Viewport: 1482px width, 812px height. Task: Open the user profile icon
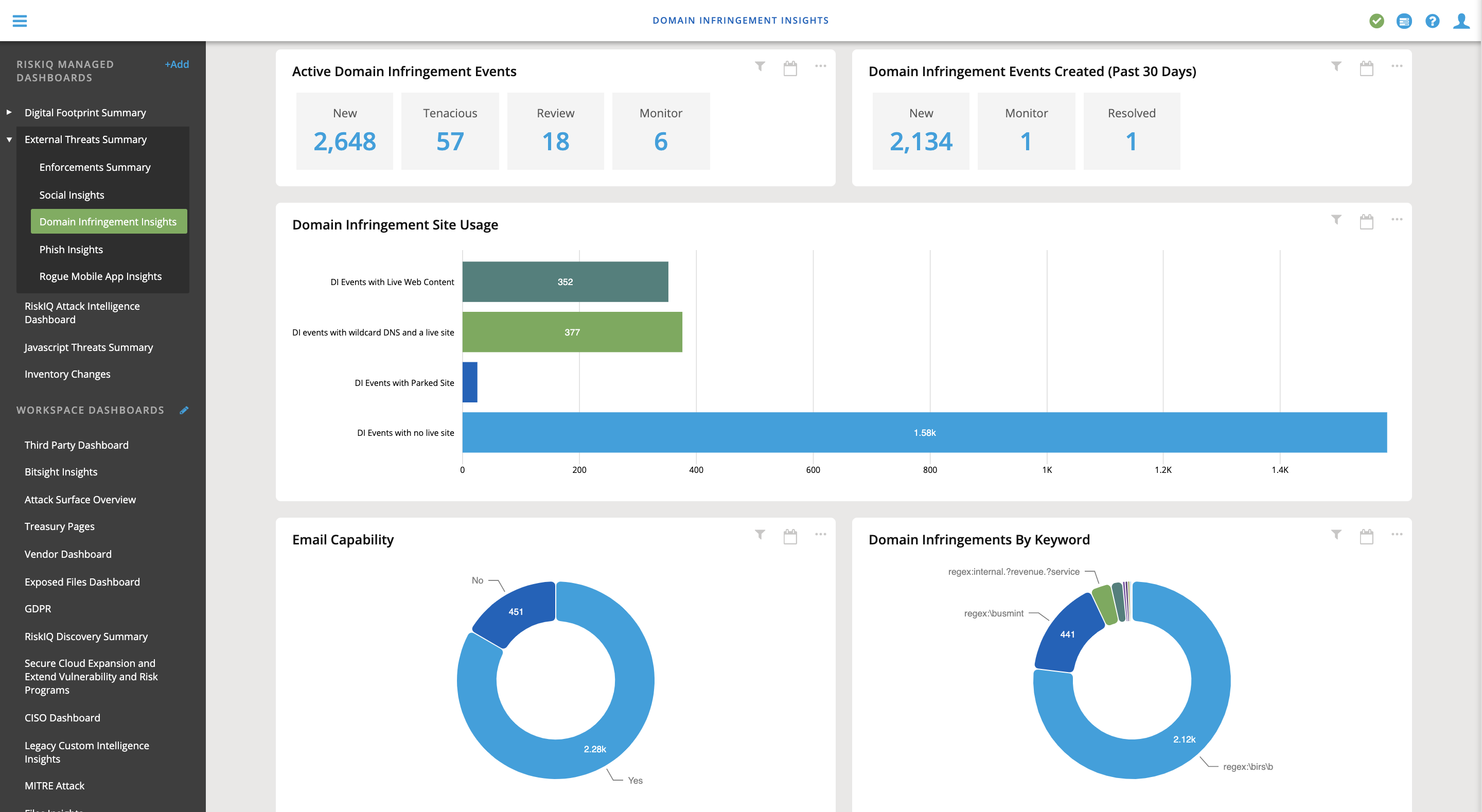(x=1461, y=21)
